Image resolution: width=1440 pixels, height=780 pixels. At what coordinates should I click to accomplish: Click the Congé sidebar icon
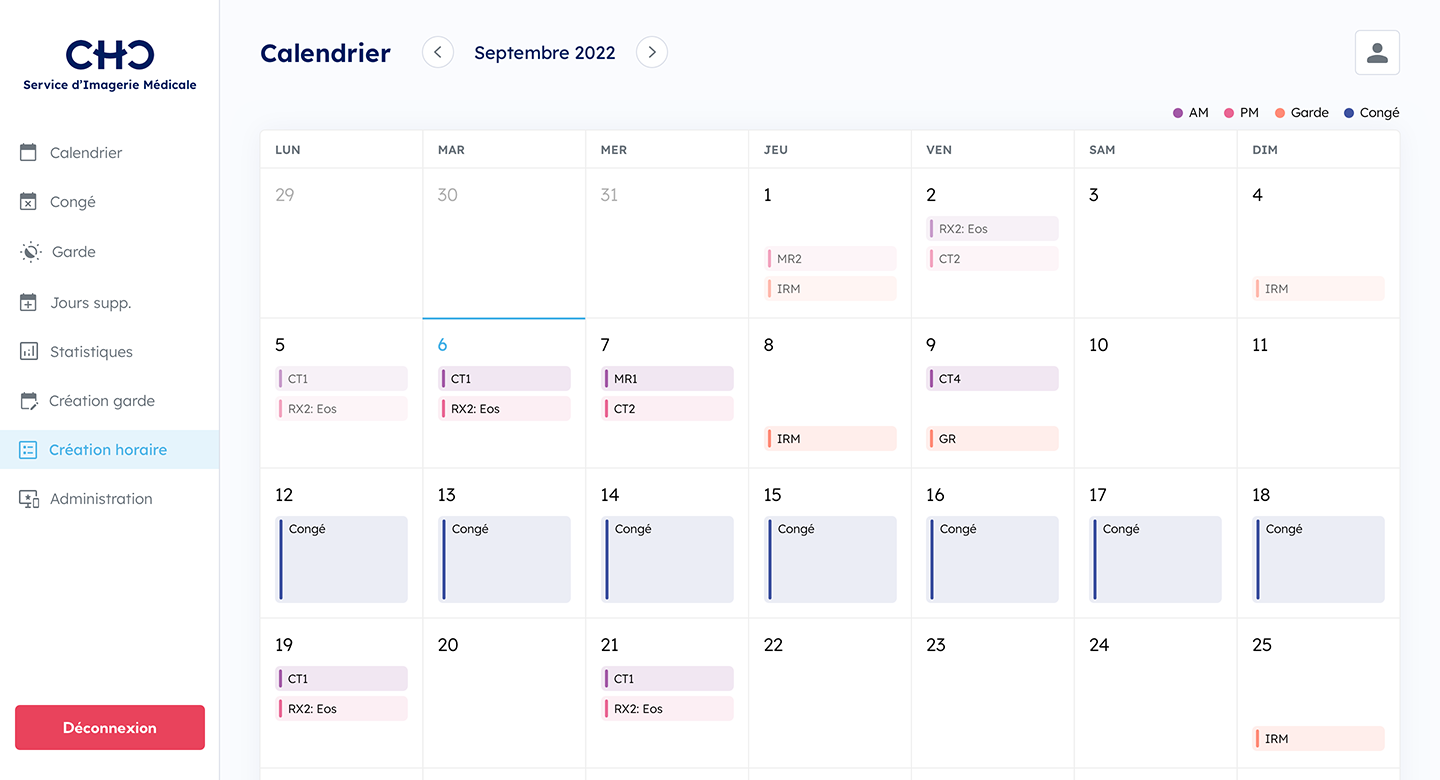(29, 202)
